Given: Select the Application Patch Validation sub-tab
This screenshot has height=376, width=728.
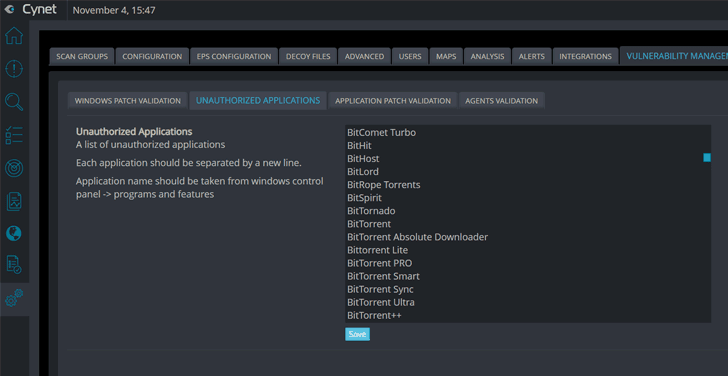Looking at the screenshot, I should coord(393,101).
